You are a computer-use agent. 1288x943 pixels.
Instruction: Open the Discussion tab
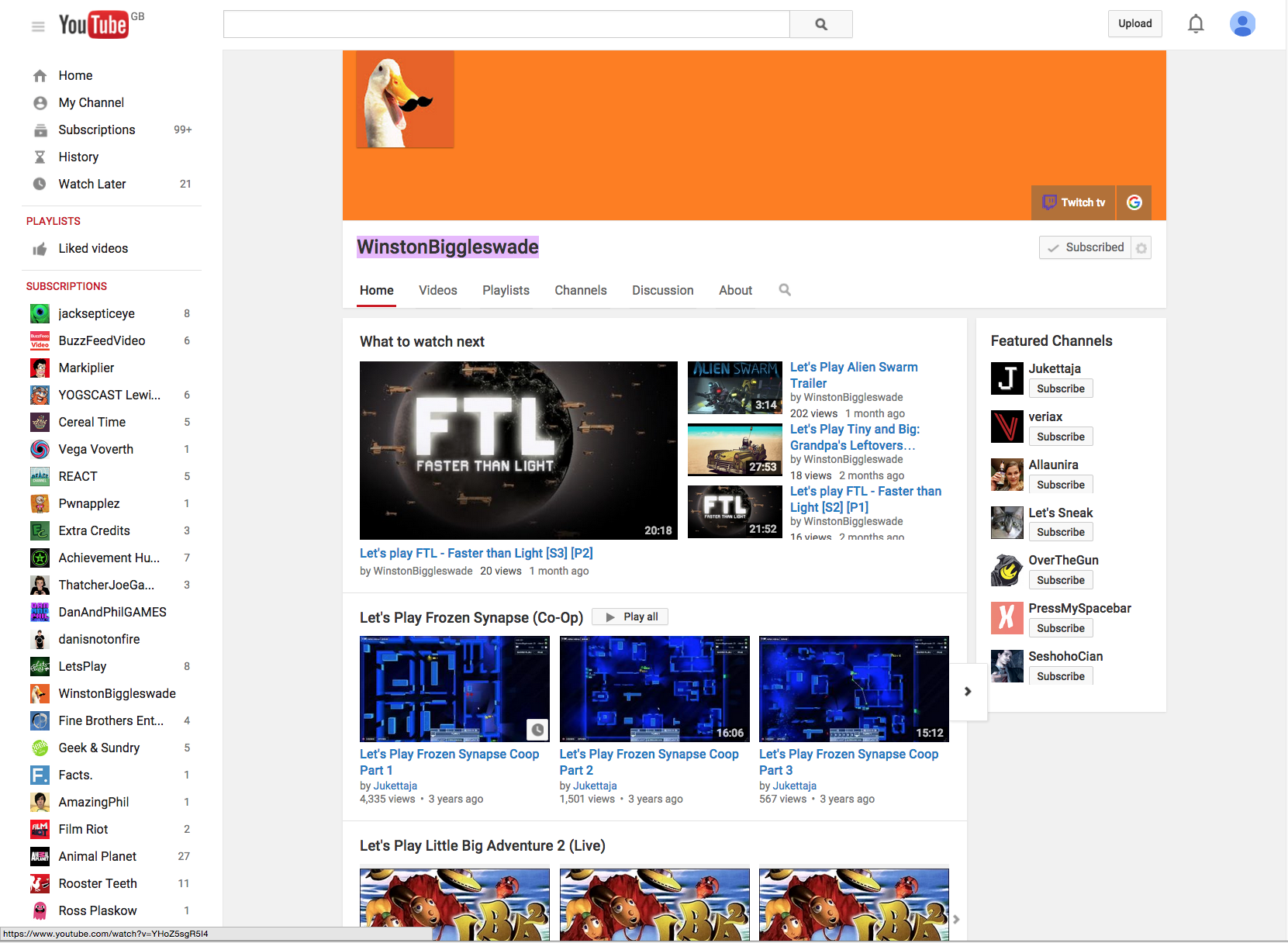coord(663,290)
